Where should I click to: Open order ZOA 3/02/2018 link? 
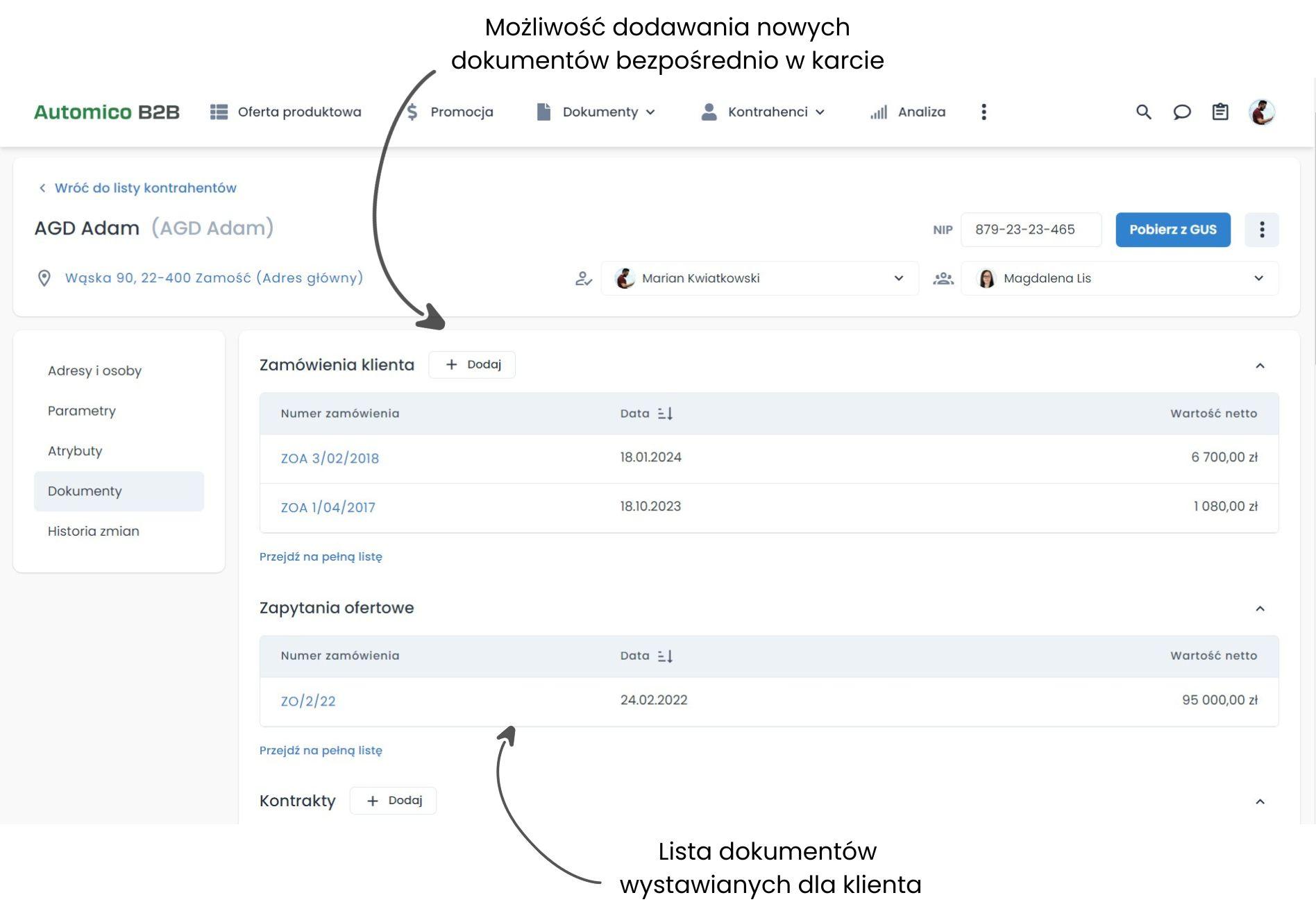pyautogui.click(x=330, y=458)
